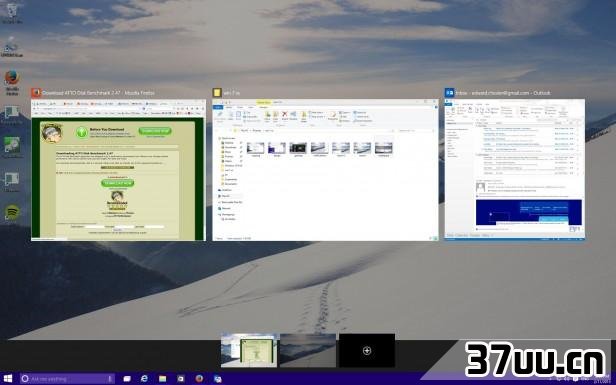Switch to the second virtual desktop thumbnail
616x385 pixels.
point(308,350)
